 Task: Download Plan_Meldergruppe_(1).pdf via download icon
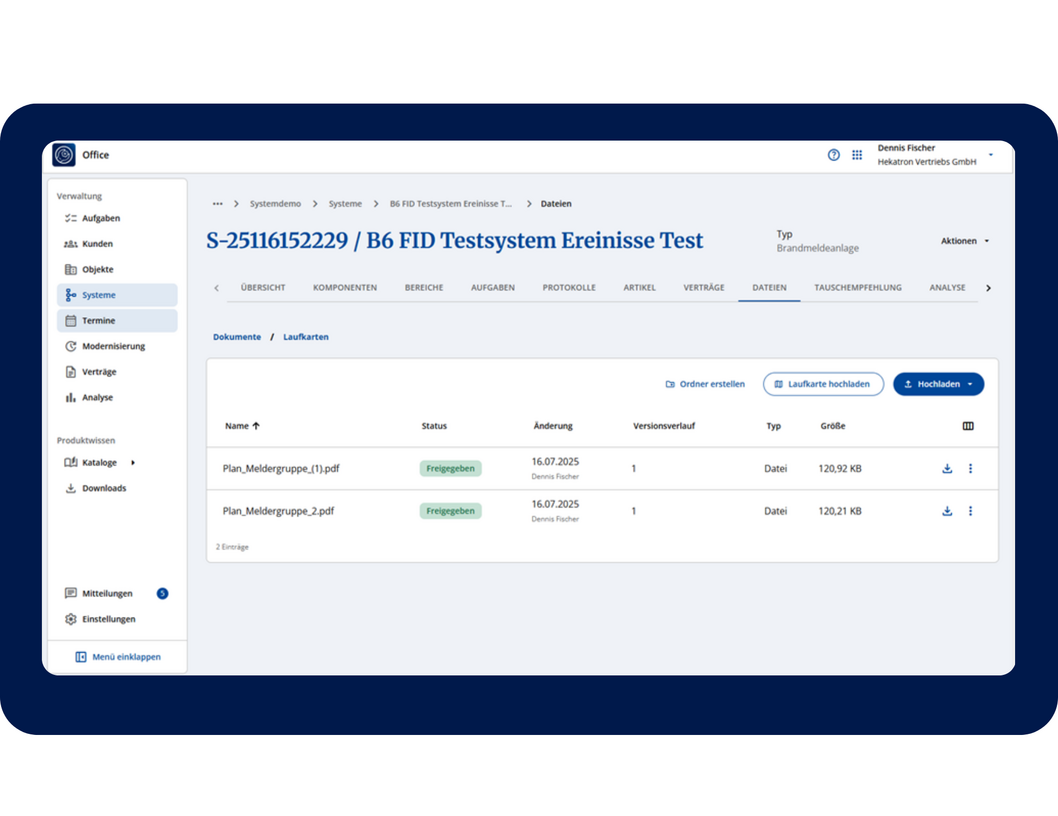pyautogui.click(x=947, y=468)
